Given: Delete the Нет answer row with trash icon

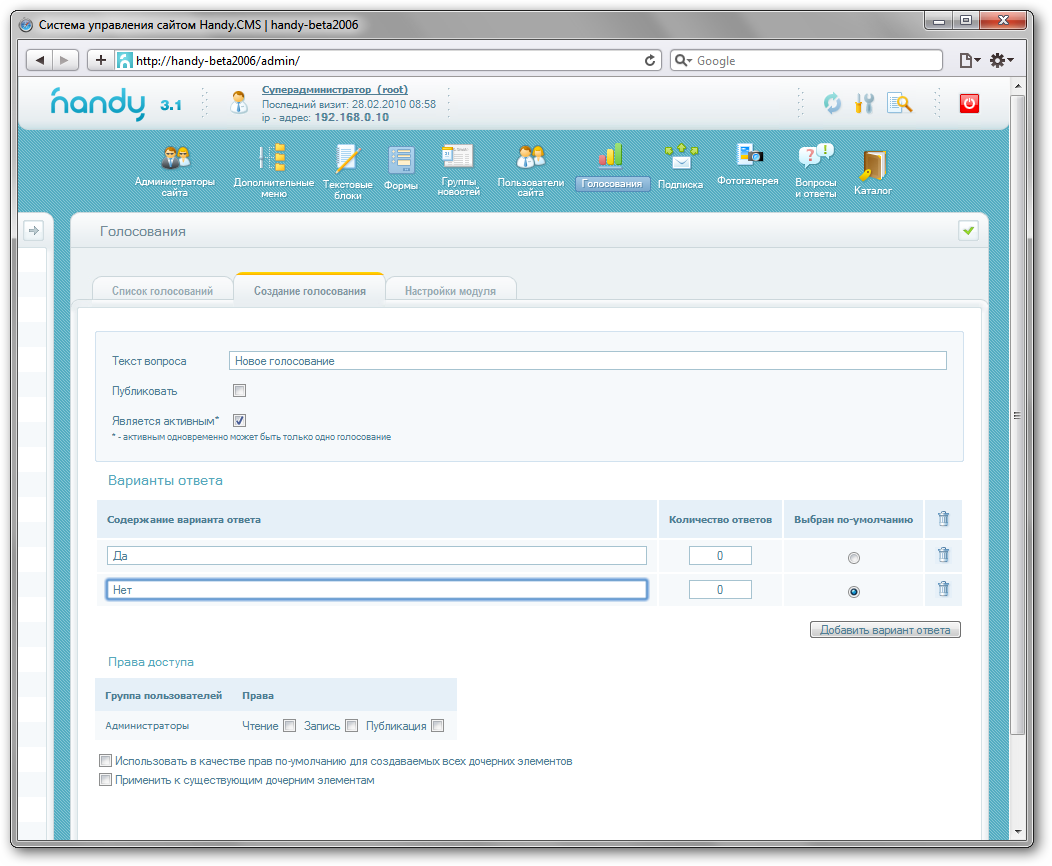Looking at the screenshot, I should 942,589.
